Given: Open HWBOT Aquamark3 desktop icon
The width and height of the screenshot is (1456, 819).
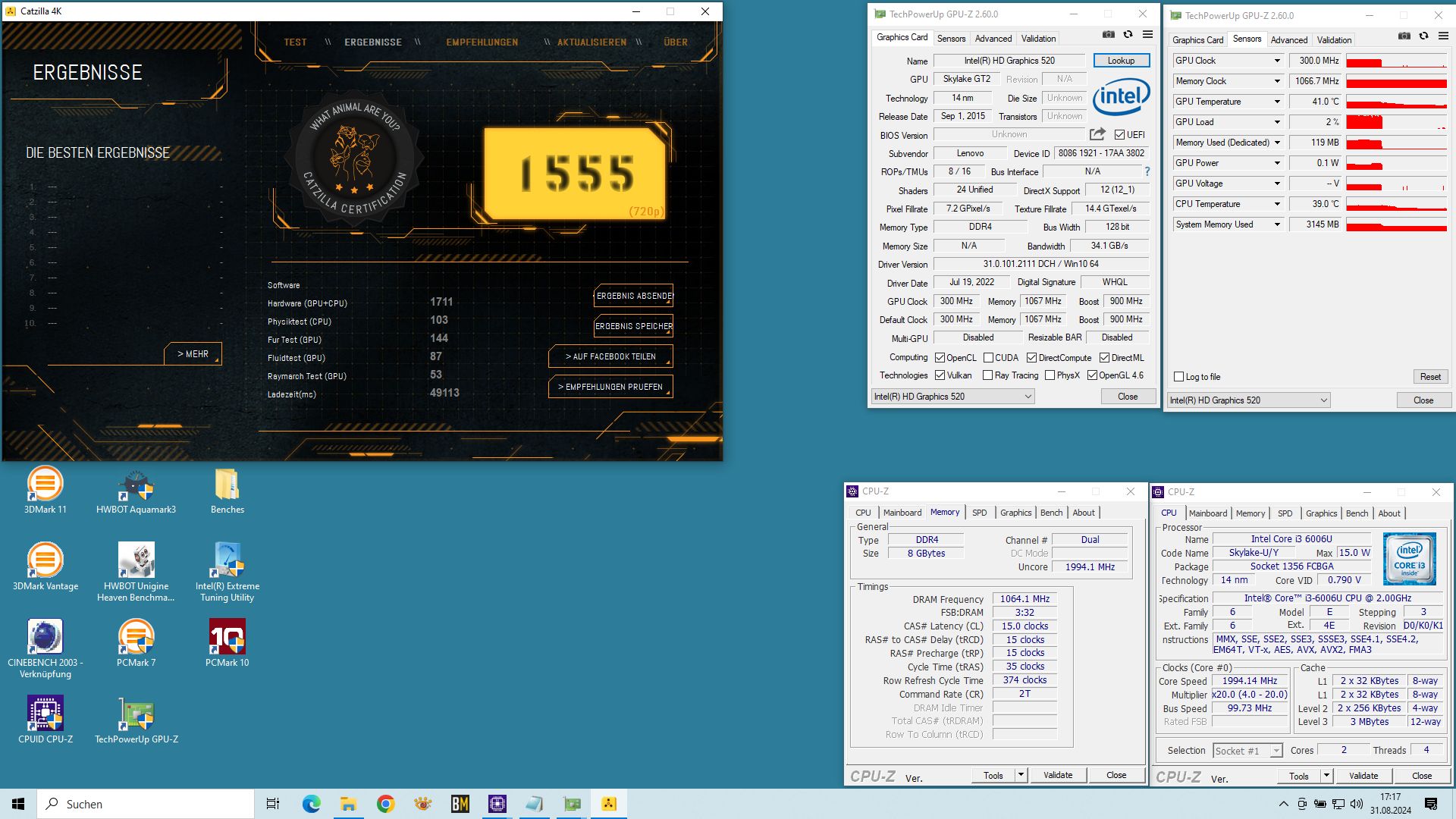Looking at the screenshot, I should tap(136, 490).
